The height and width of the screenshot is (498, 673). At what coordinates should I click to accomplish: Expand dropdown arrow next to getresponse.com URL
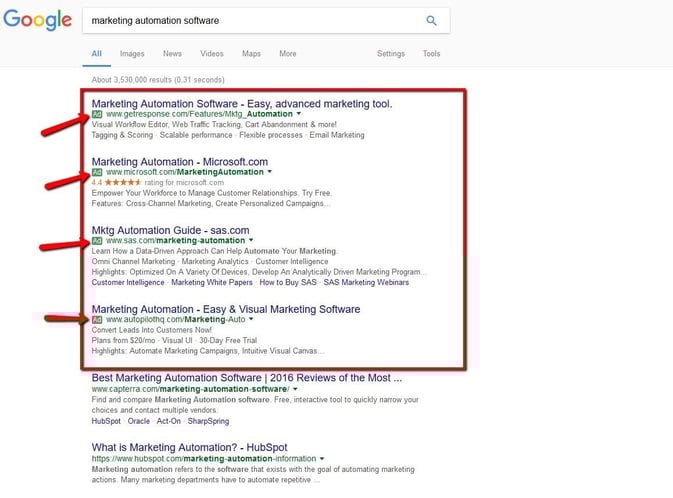click(x=299, y=114)
